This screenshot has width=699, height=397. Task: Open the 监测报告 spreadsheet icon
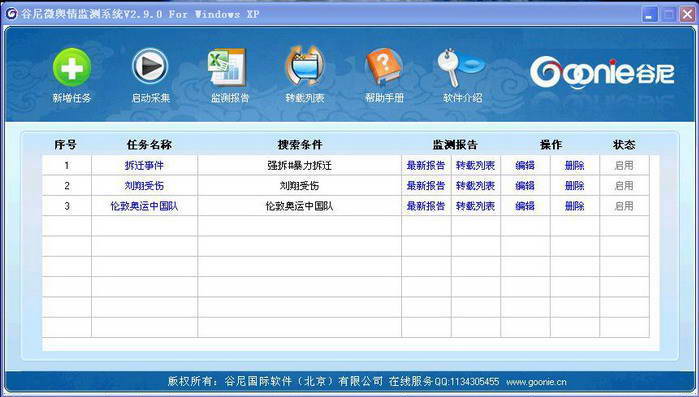[x=227, y=67]
